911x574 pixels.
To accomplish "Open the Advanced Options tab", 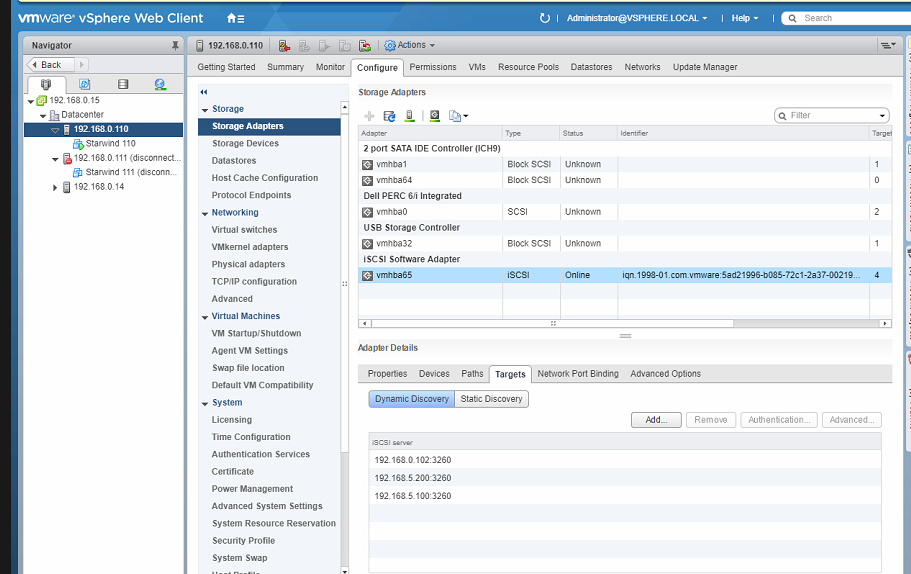I will [665, 374].
